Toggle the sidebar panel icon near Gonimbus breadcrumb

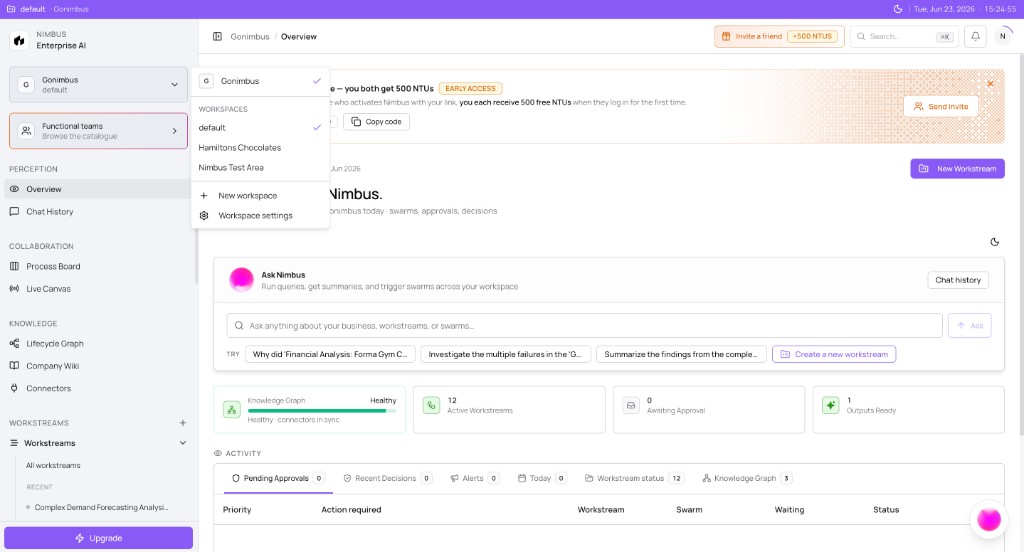pos(217,37)
